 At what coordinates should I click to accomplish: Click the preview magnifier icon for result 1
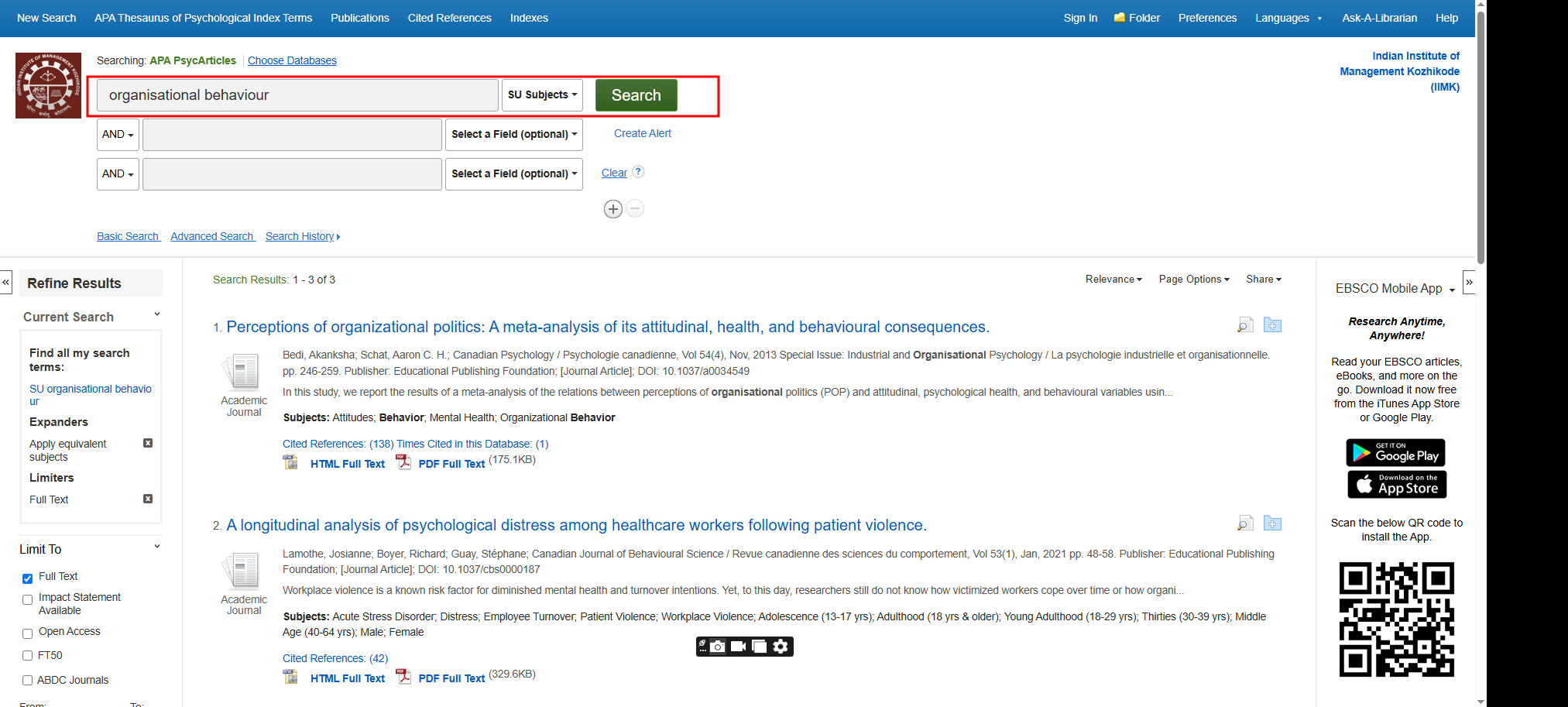pos(1244,325)
